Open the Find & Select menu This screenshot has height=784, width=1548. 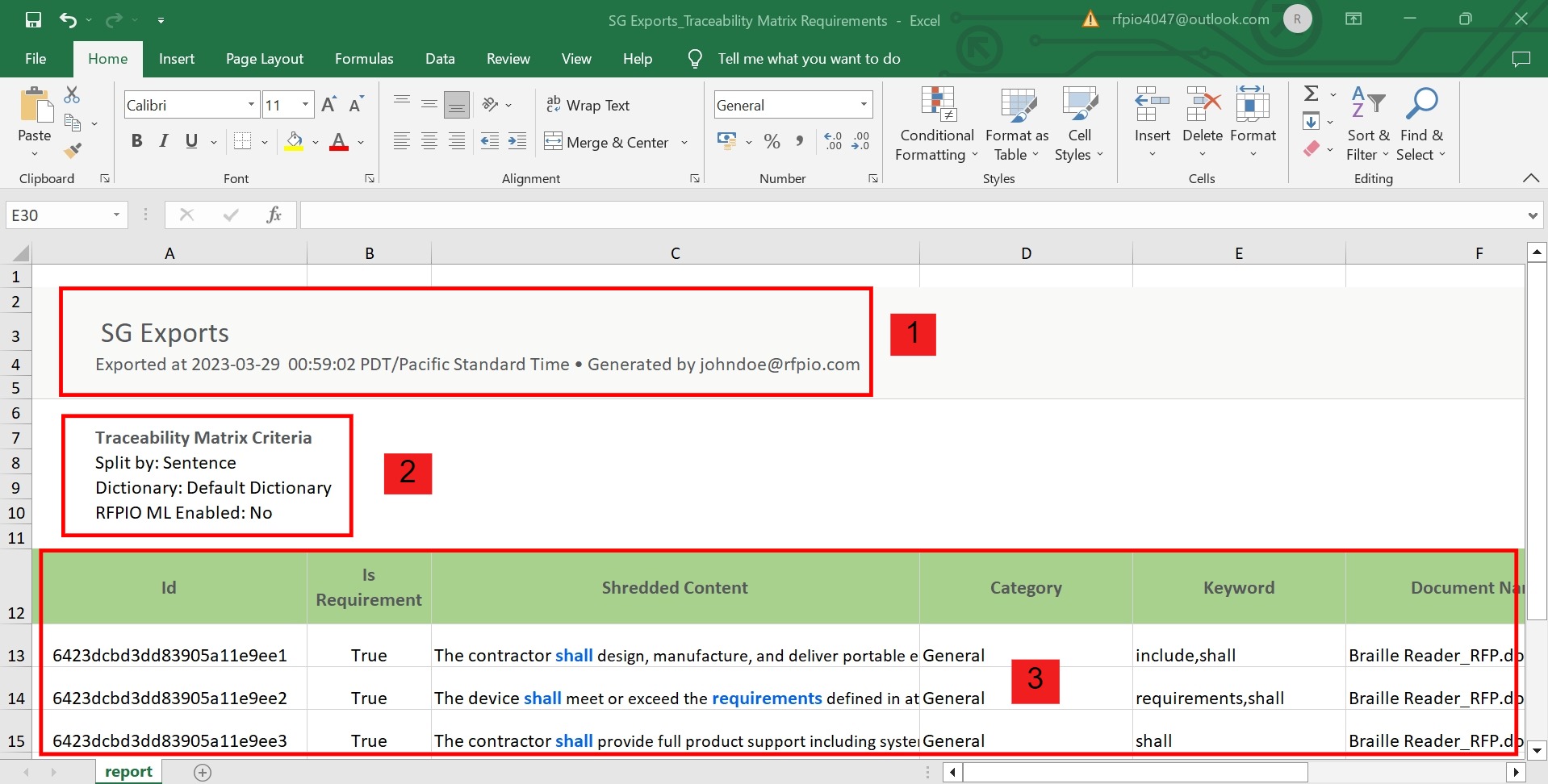coord(1422,124)
